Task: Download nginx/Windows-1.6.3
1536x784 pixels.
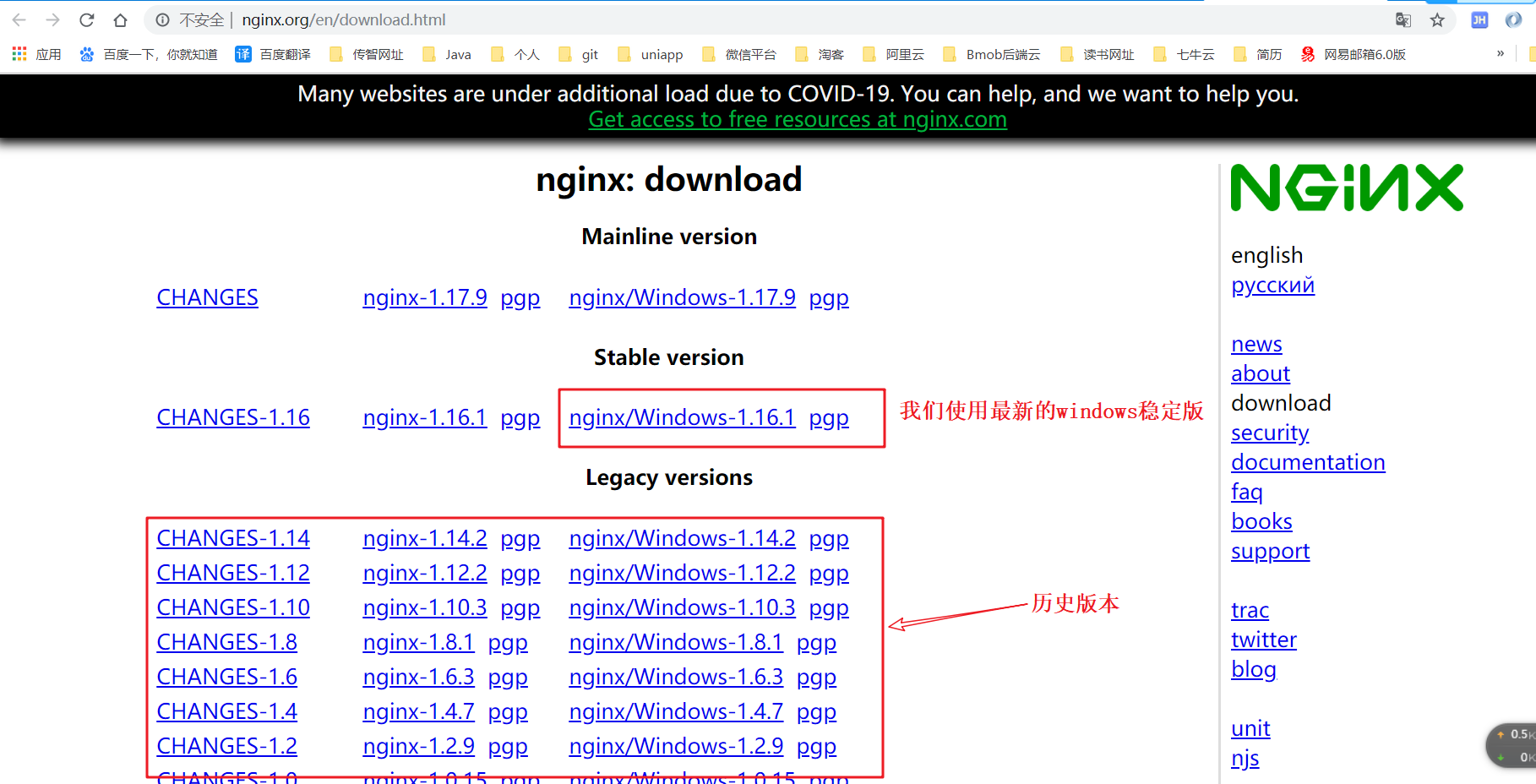Action: click(676, 677)
